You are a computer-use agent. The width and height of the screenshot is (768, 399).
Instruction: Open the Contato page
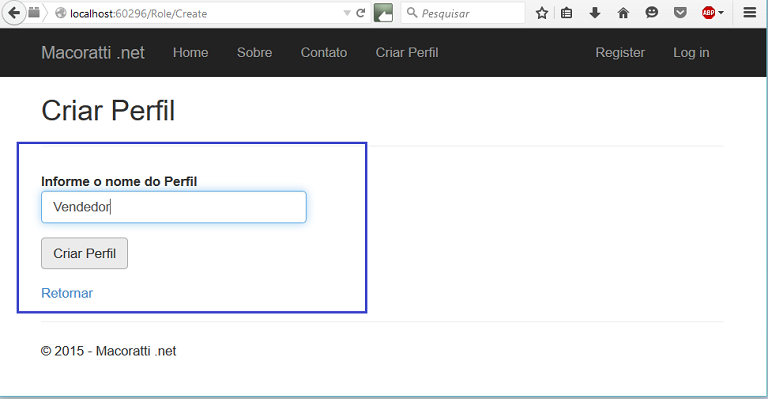pyautogui.click(x=324, y=52)
